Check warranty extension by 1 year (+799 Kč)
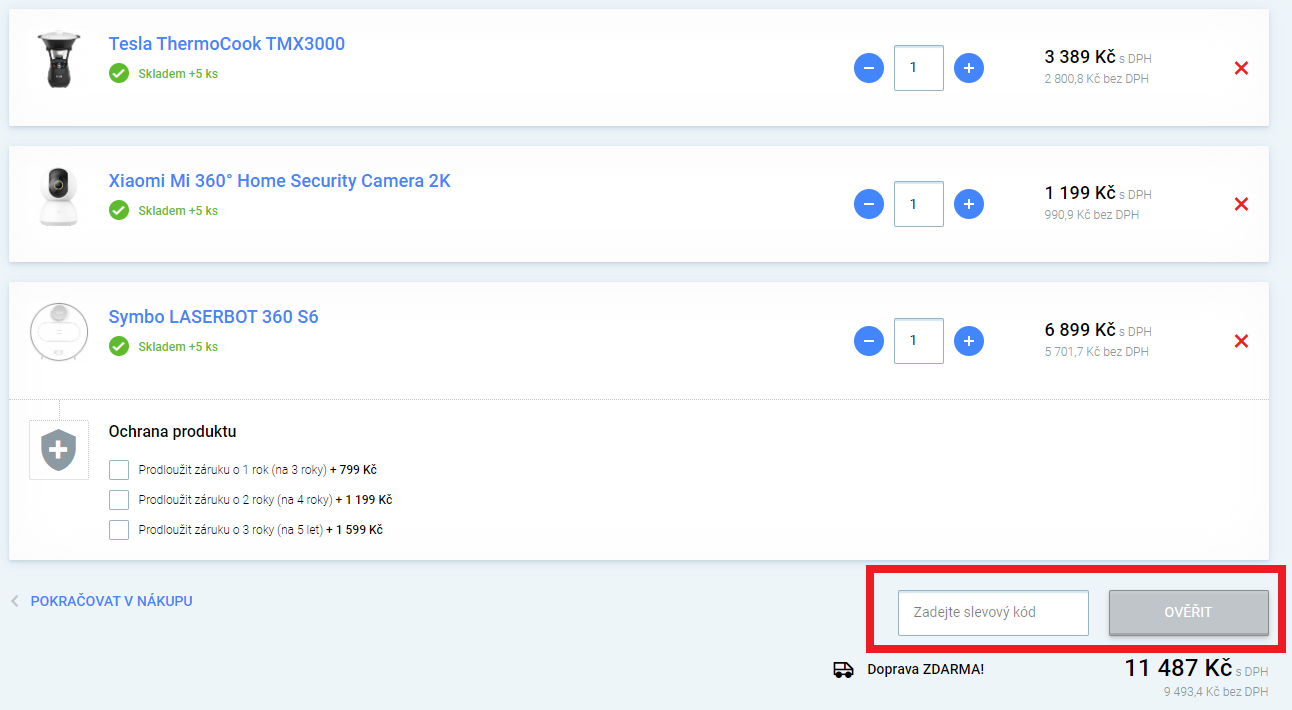The width and height of the screenshot is (1292, 710). [x=119, y=470]
